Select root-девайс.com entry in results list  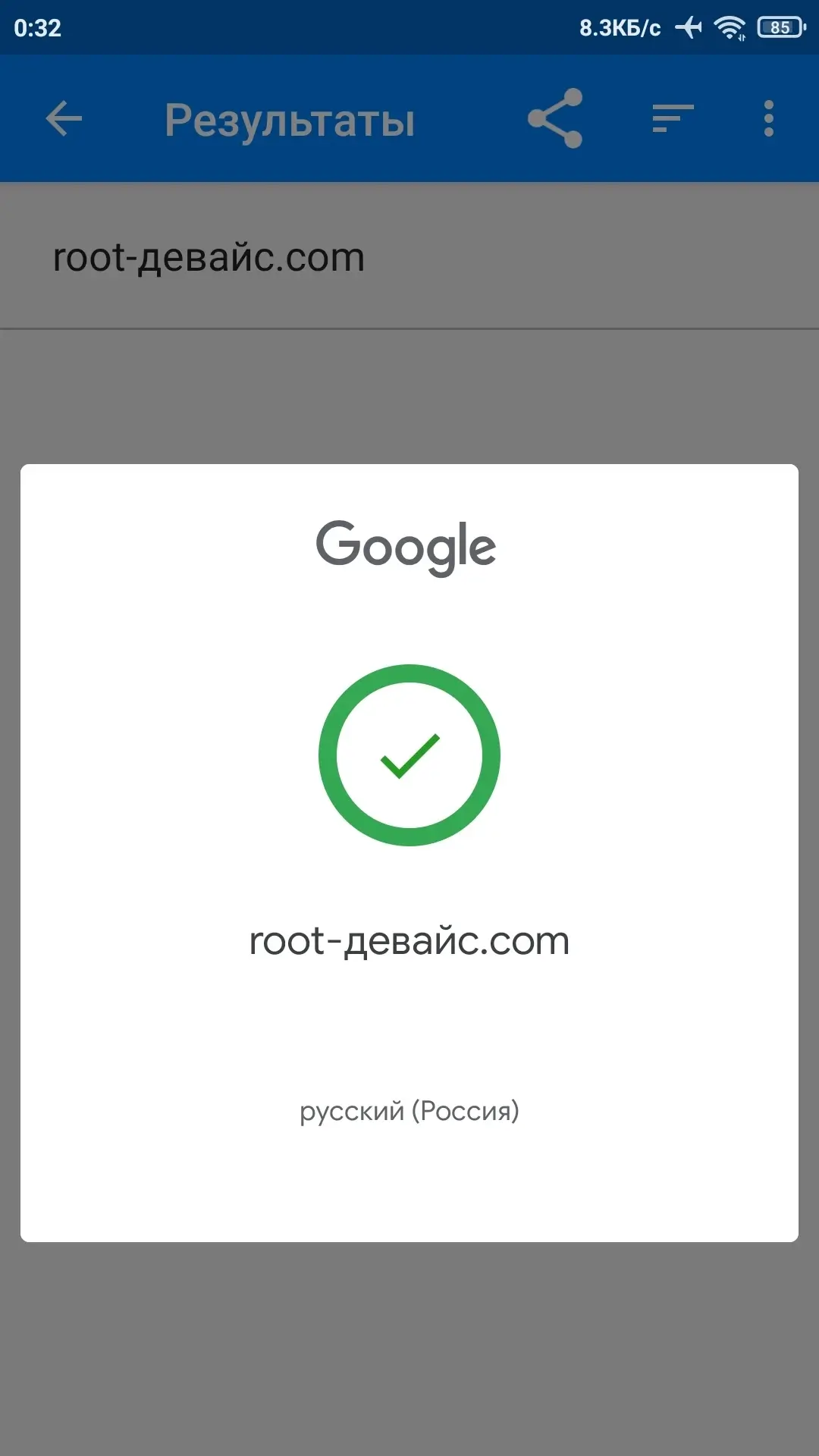pos(209,258)
